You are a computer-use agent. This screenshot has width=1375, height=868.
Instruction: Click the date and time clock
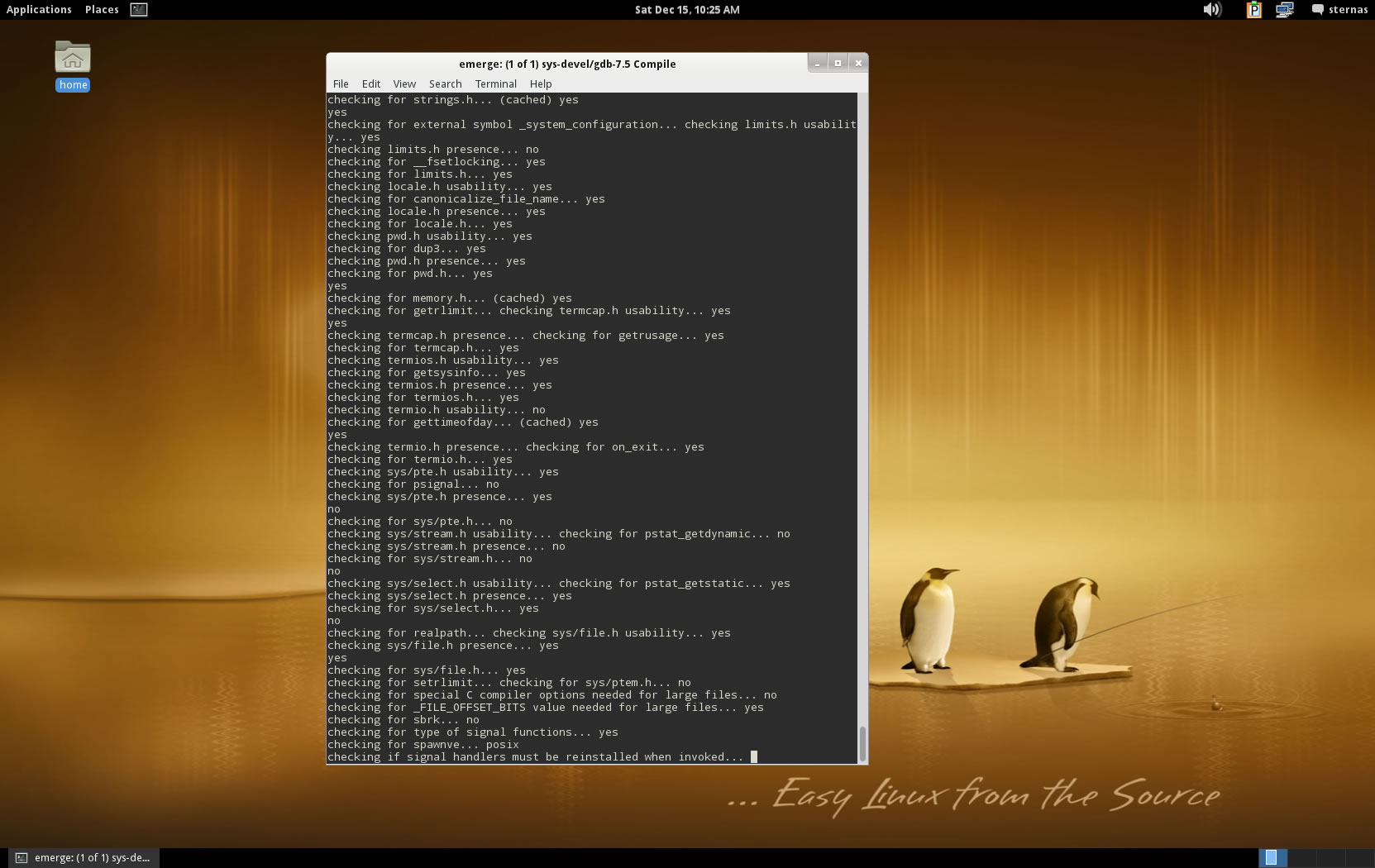pyautogui.click(x=687, y=10)
